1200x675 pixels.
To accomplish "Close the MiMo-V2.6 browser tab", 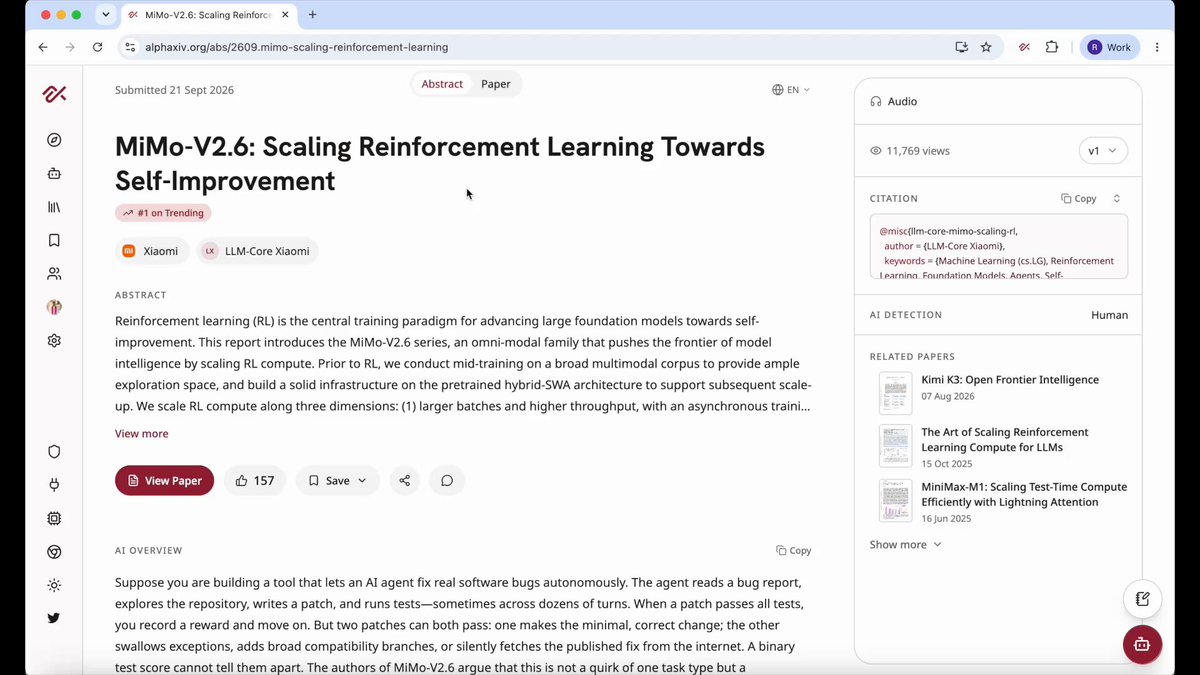I will point(285,15).
